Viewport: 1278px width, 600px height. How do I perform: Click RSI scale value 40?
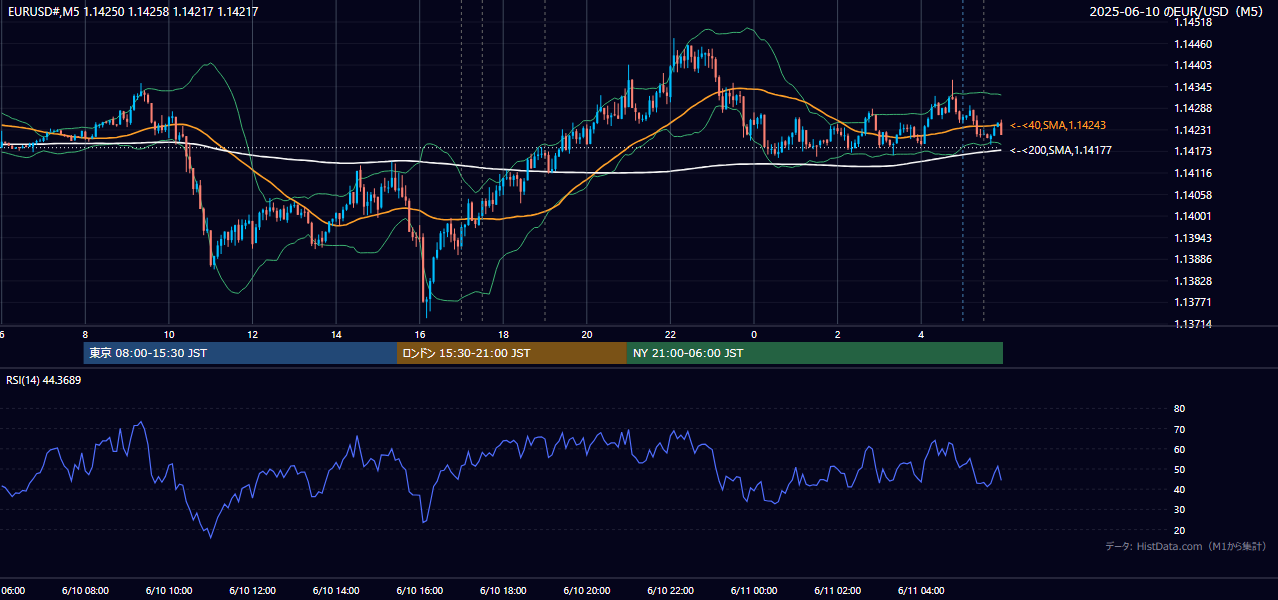(x=1179, y=489)
